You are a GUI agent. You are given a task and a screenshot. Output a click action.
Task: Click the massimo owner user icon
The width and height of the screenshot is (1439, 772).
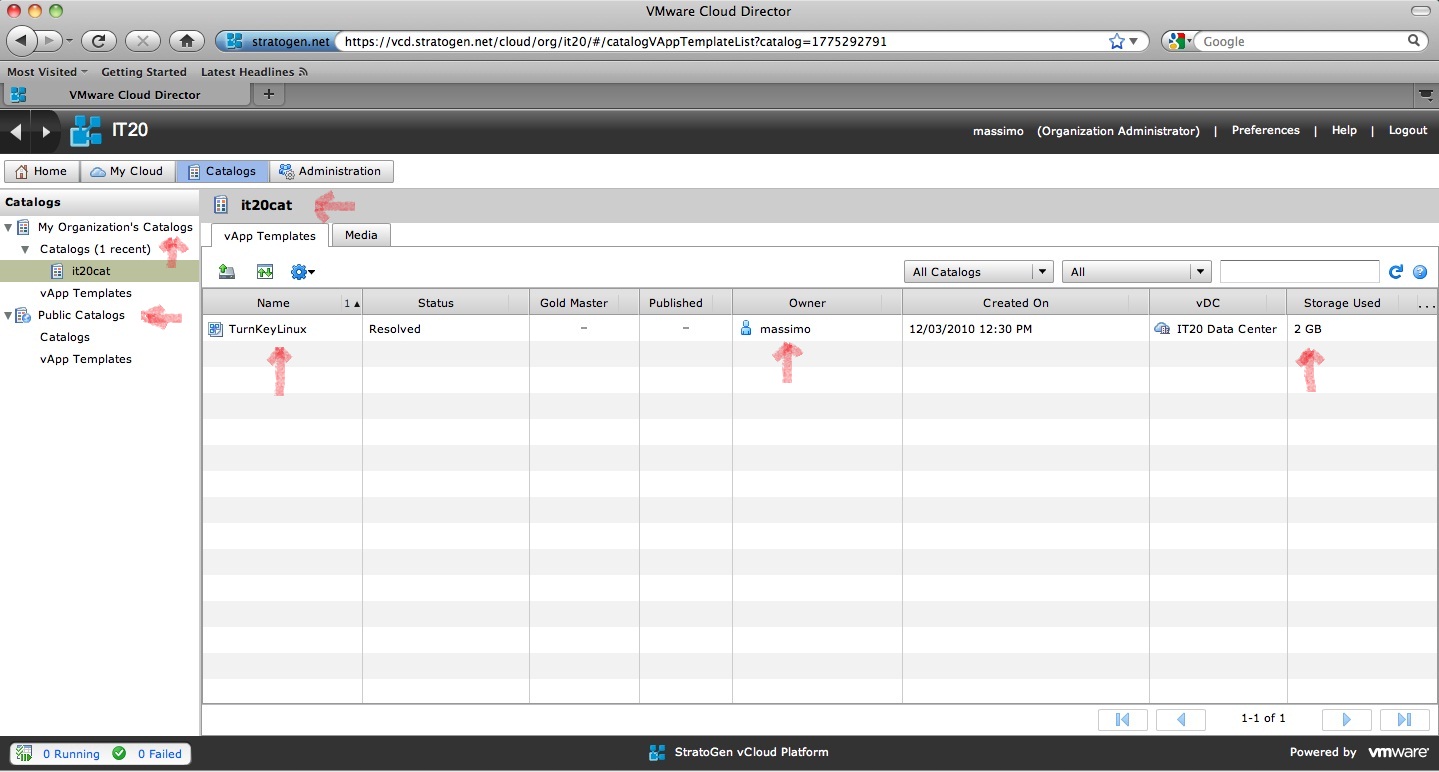[x=746, y=329]
